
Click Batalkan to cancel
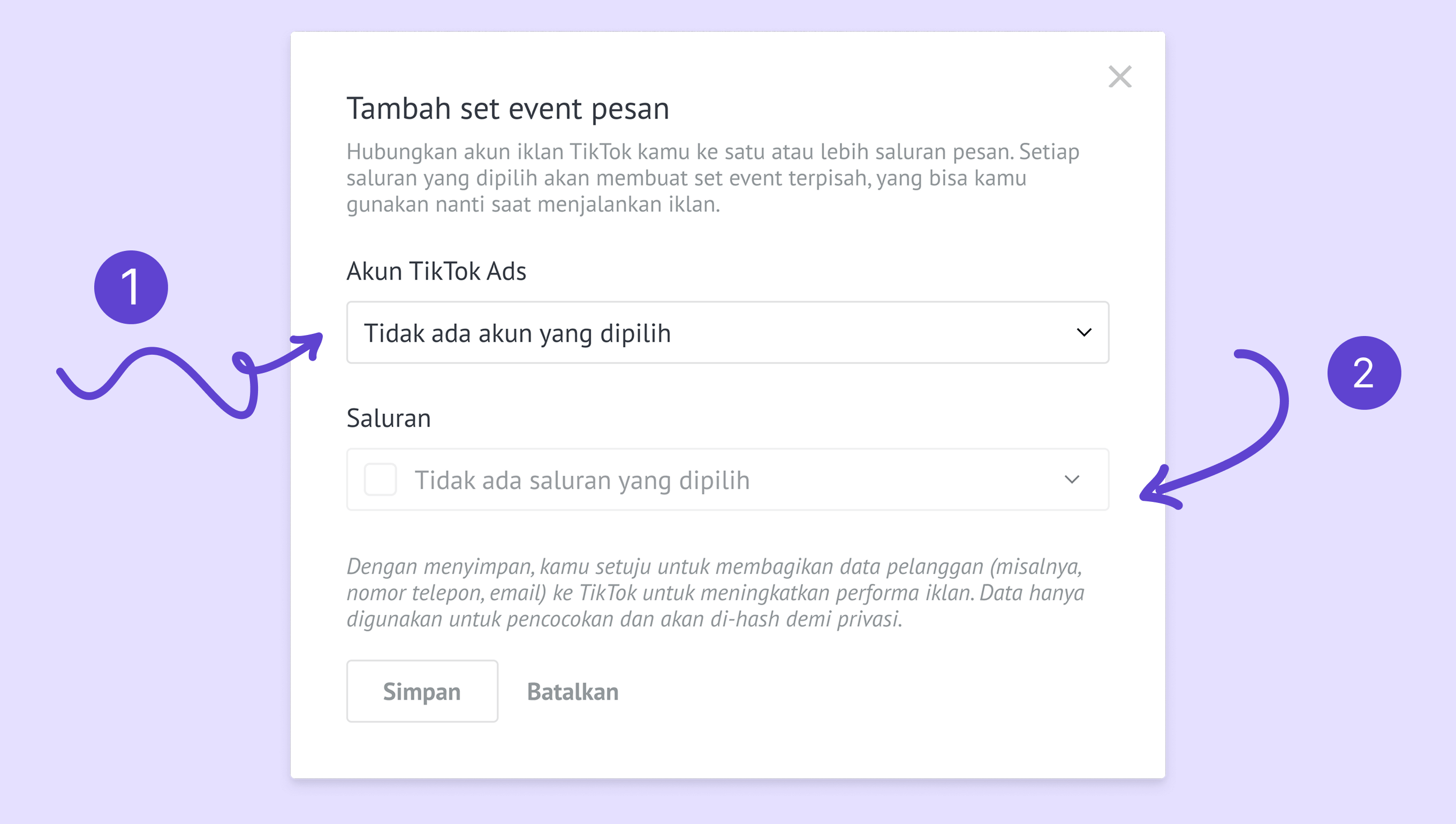pyautogui.click(x=572, y=691)
